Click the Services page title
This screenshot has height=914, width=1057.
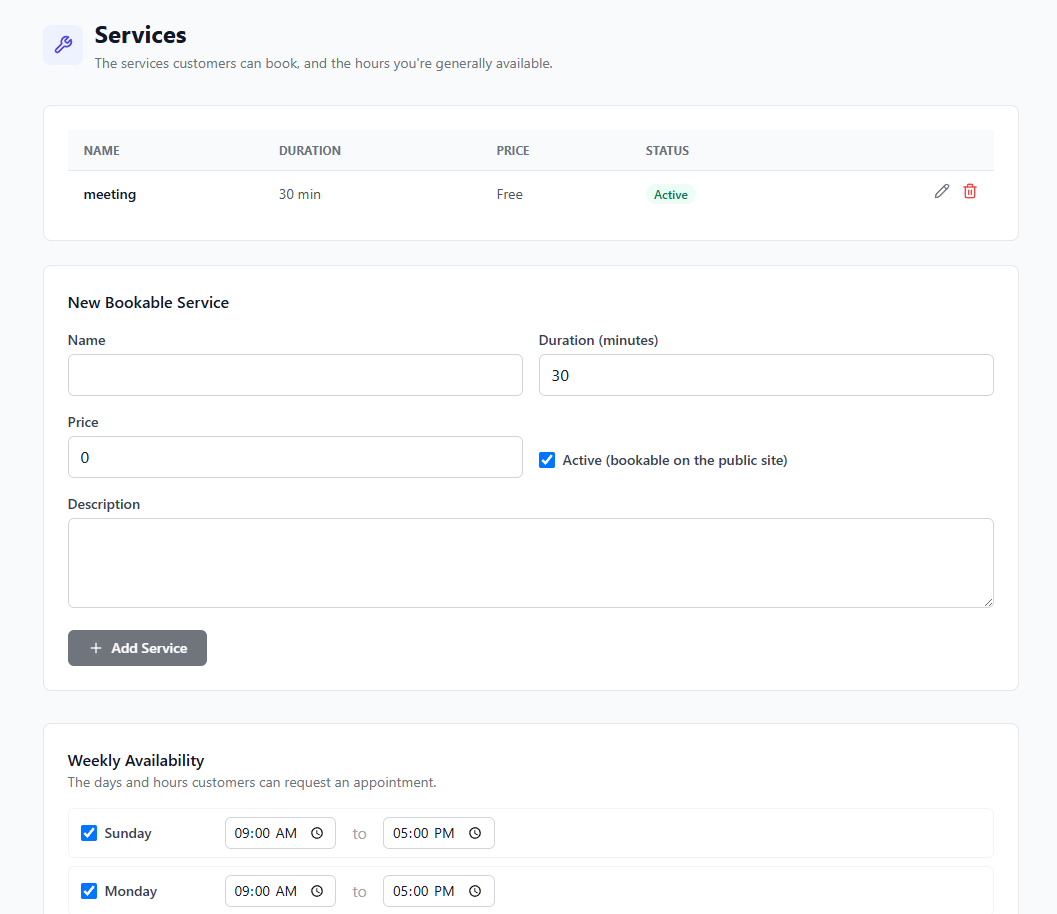(x=140, y=35)
